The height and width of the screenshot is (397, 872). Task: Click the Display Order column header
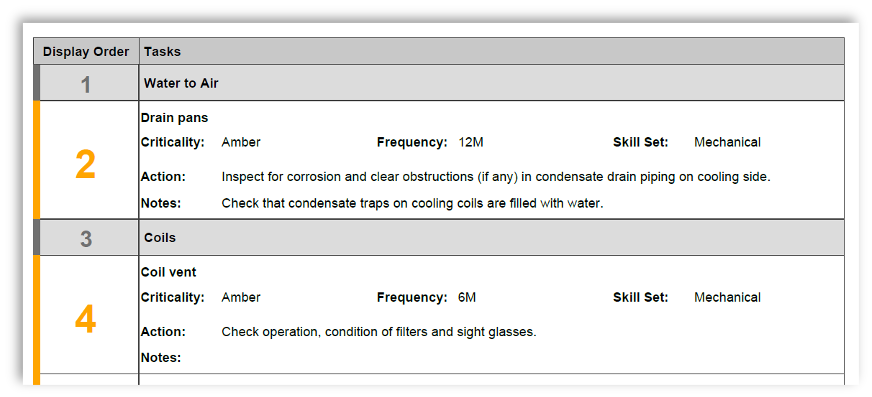[x=86, y=52]
